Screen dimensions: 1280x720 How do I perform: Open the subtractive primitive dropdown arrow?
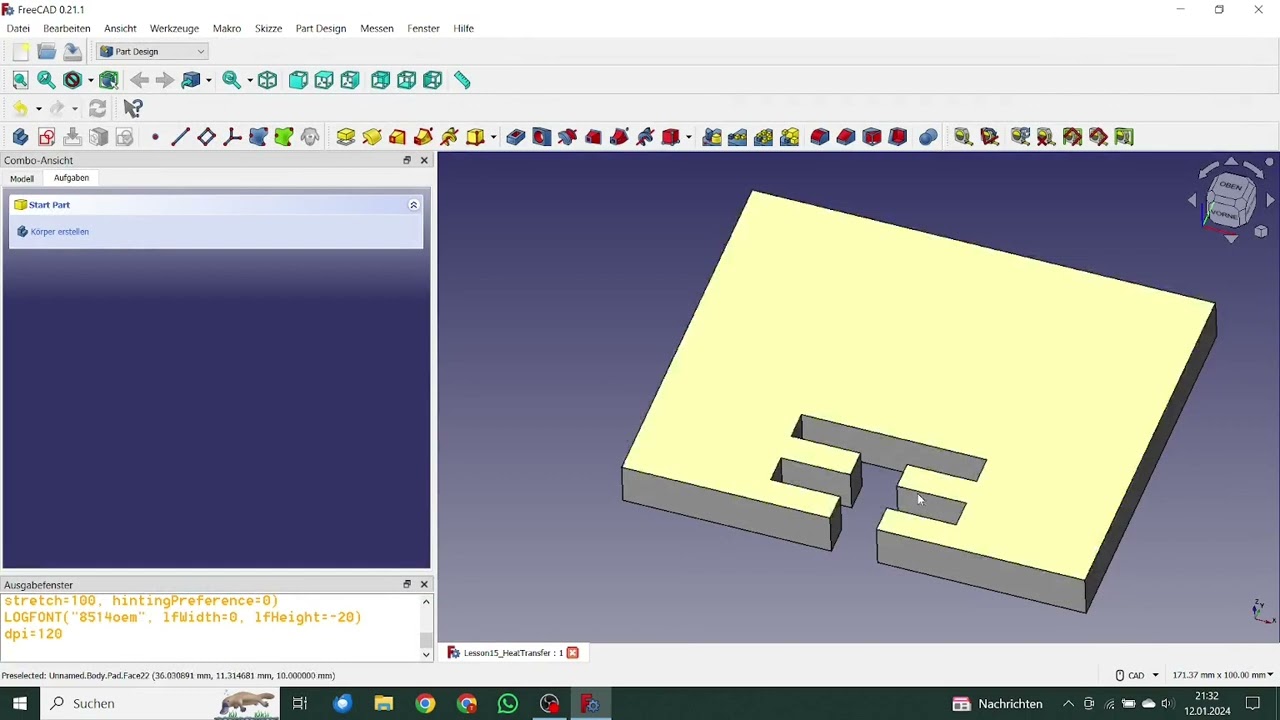(689, 137)
